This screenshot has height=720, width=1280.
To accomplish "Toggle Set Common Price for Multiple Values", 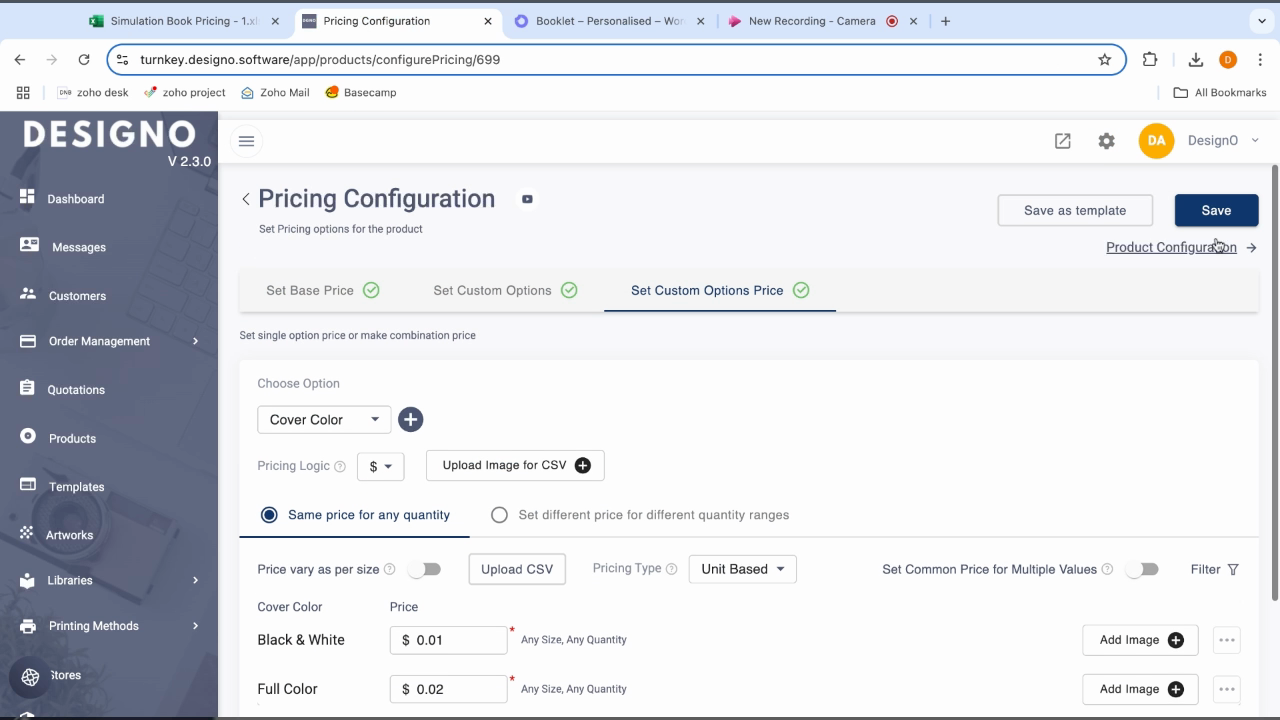I will [1142, 569].
